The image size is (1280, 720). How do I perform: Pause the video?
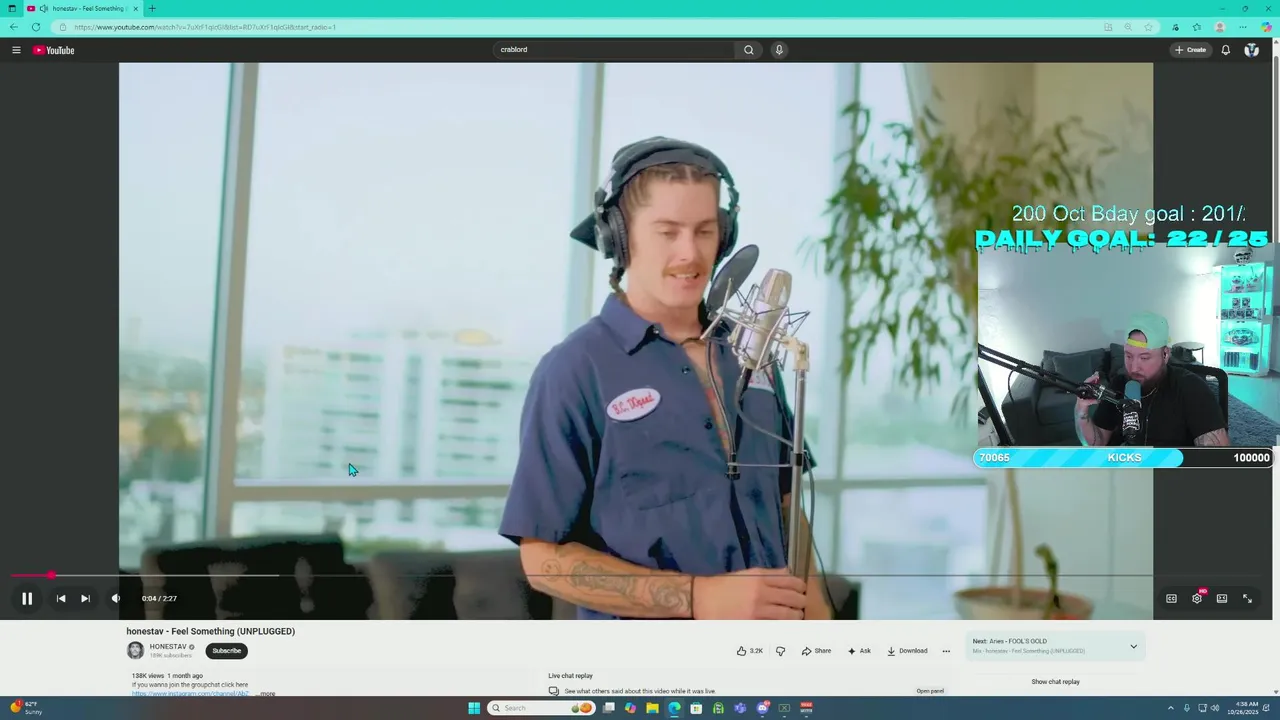tap(27, 598)
